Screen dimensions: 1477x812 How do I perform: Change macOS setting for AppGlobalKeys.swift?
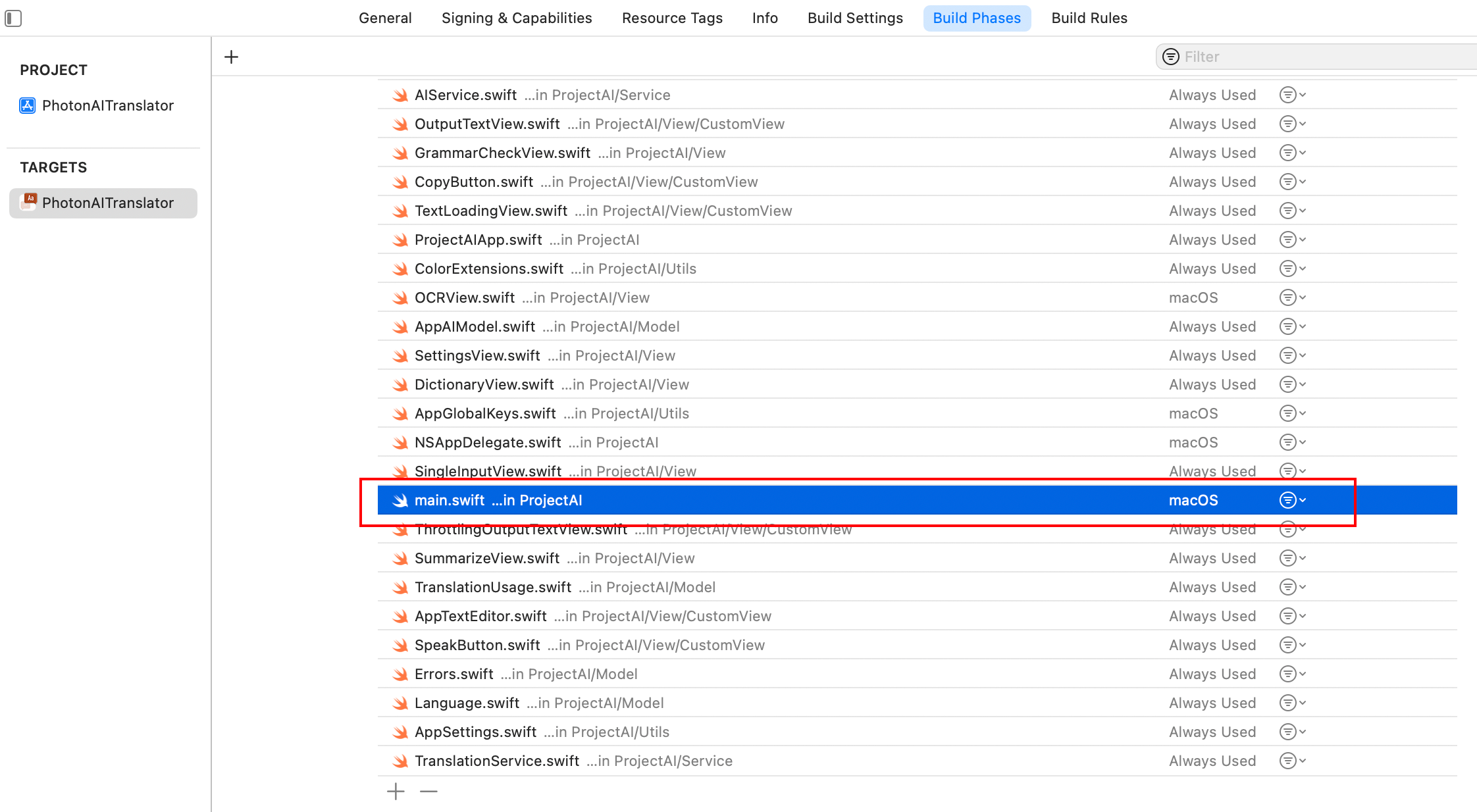point(1193,413)
